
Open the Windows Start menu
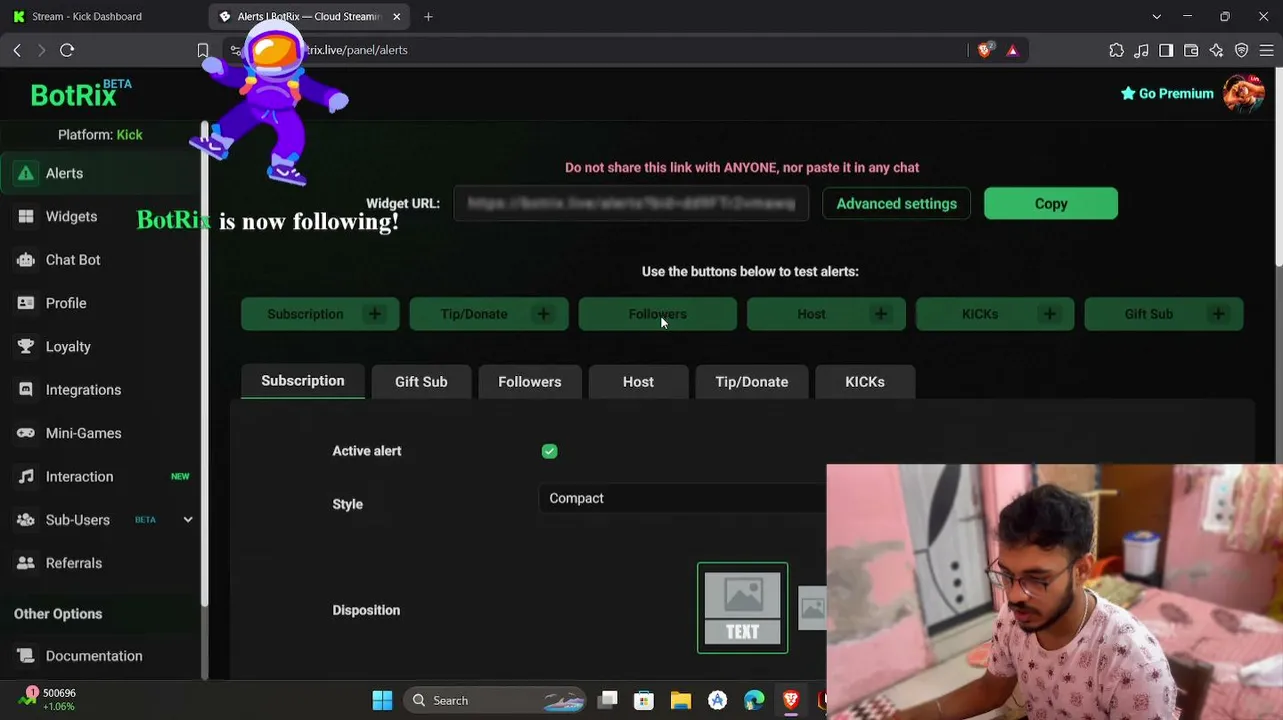382,700
